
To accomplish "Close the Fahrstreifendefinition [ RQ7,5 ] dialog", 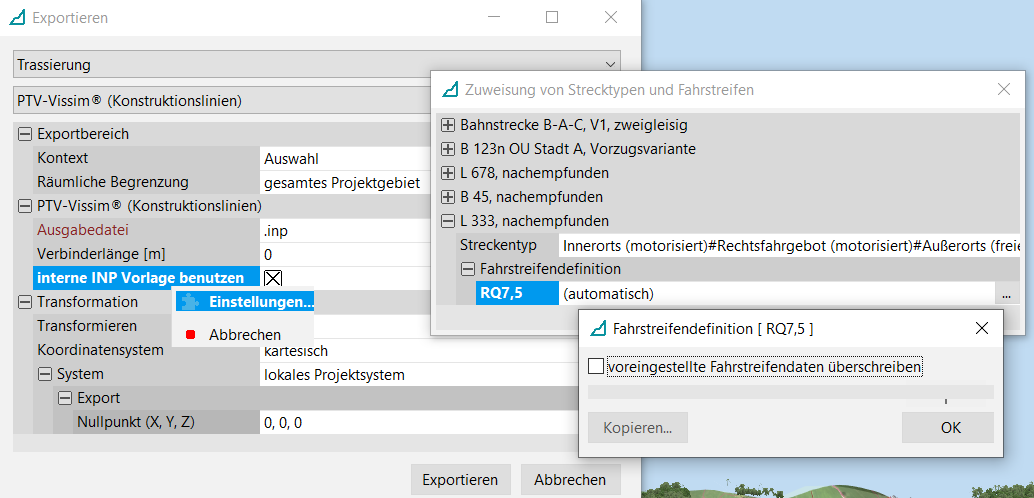I will pos(981,328).
